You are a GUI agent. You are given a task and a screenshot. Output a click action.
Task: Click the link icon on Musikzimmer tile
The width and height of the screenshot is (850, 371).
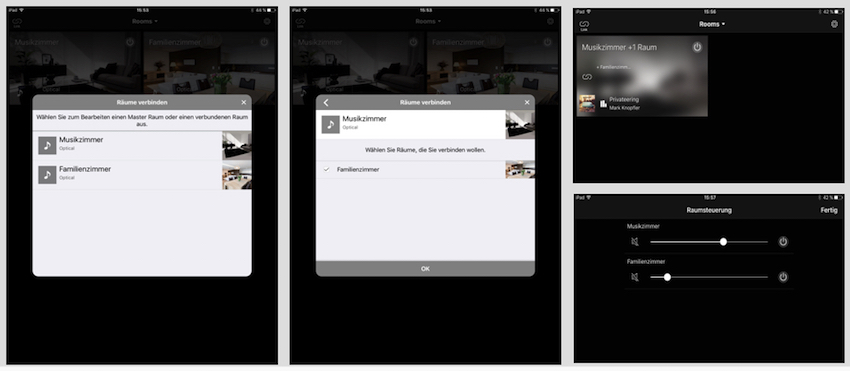coord(587,77)
